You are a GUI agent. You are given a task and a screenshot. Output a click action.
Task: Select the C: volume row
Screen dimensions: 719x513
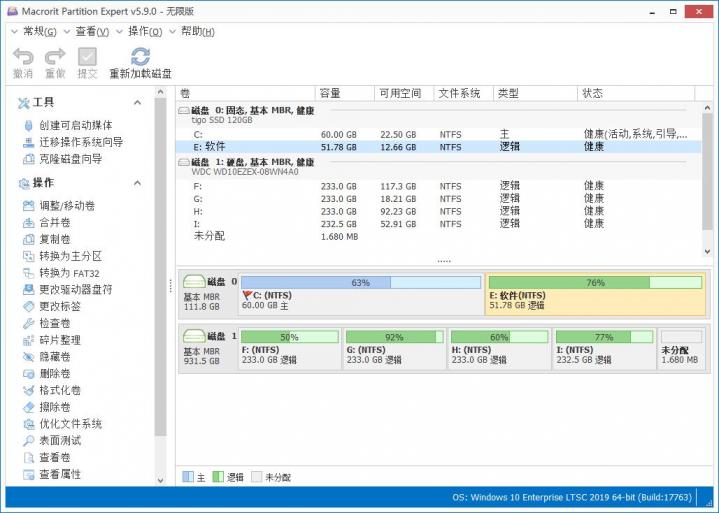click(x=439, y=134)
